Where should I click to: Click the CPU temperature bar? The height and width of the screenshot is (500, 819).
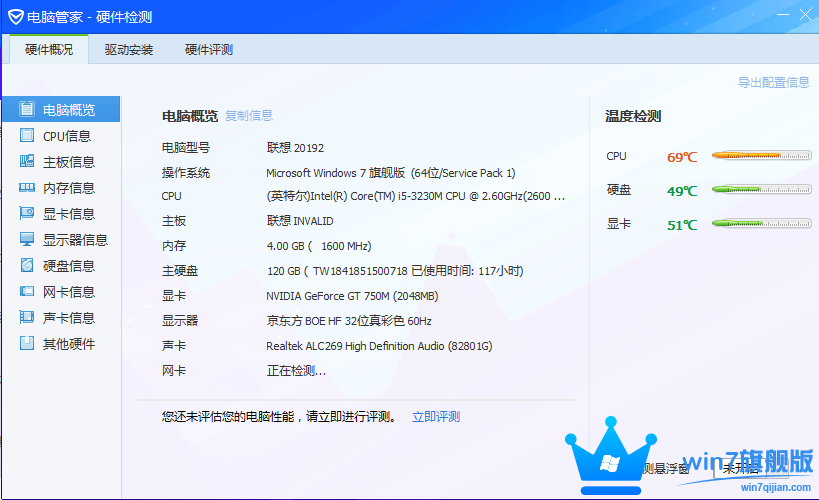pos(762,155)
